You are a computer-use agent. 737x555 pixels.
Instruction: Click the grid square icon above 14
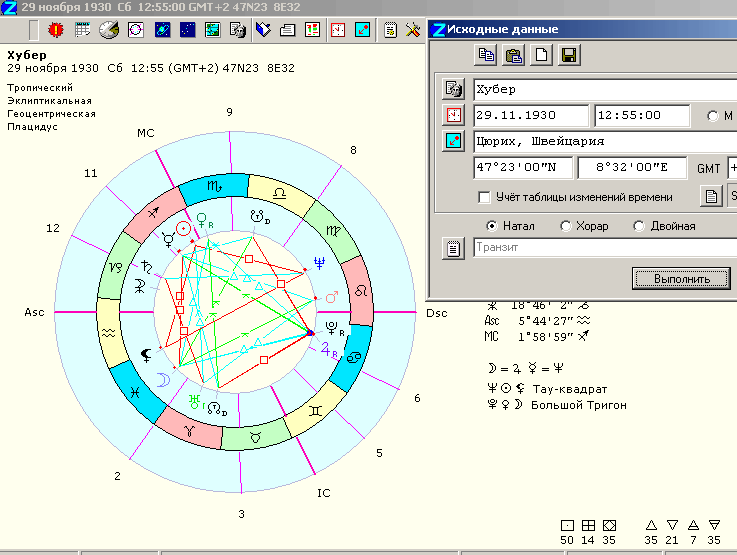(x=588, y=525)
